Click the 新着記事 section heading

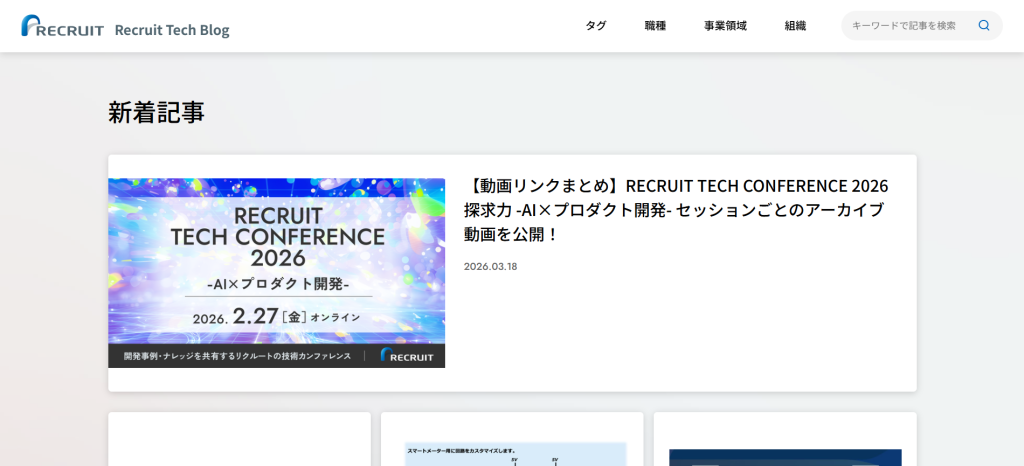(x=156, y=113)
